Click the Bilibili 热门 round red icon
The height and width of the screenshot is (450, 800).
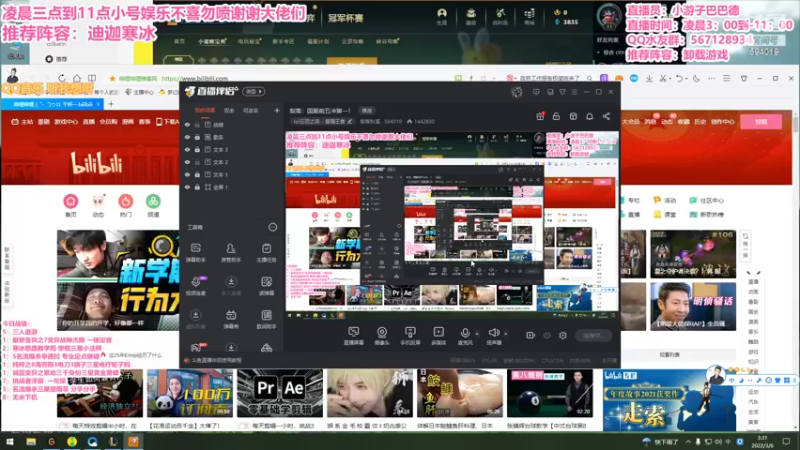[x=126, y=201]
